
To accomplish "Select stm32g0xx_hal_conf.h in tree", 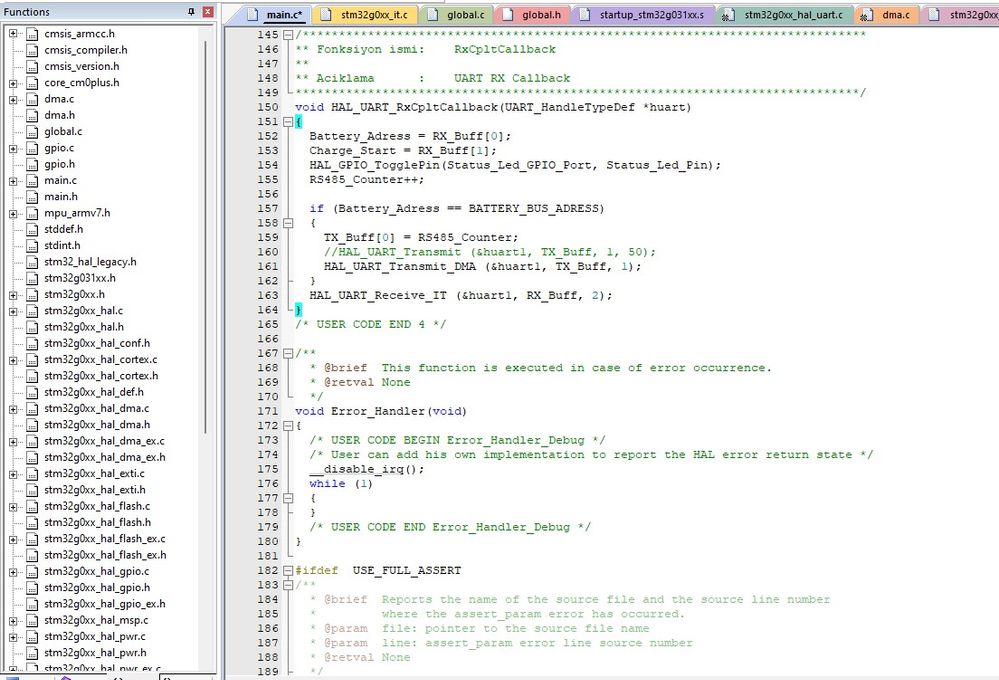I will click(x=97, y=344).
